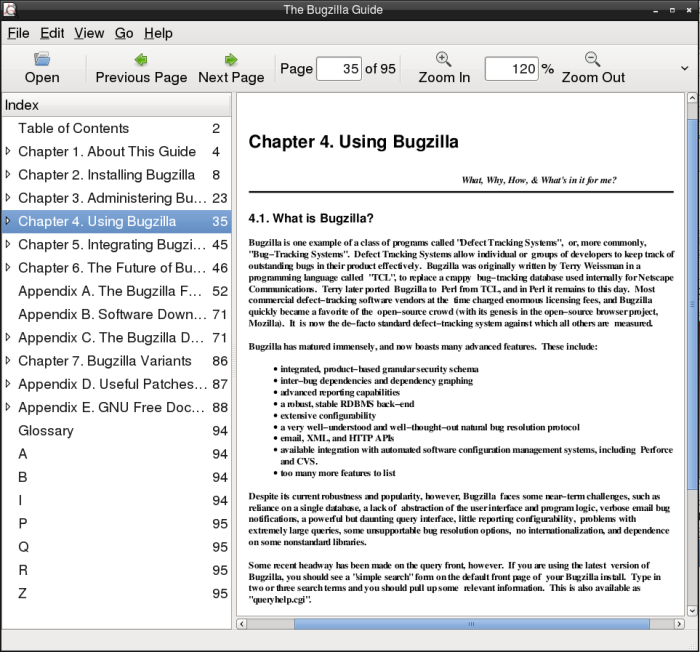Expand Chapter 5. Integrating Bugzilla node
This screenshot has height=652, width=700.
tap(9, 245)
